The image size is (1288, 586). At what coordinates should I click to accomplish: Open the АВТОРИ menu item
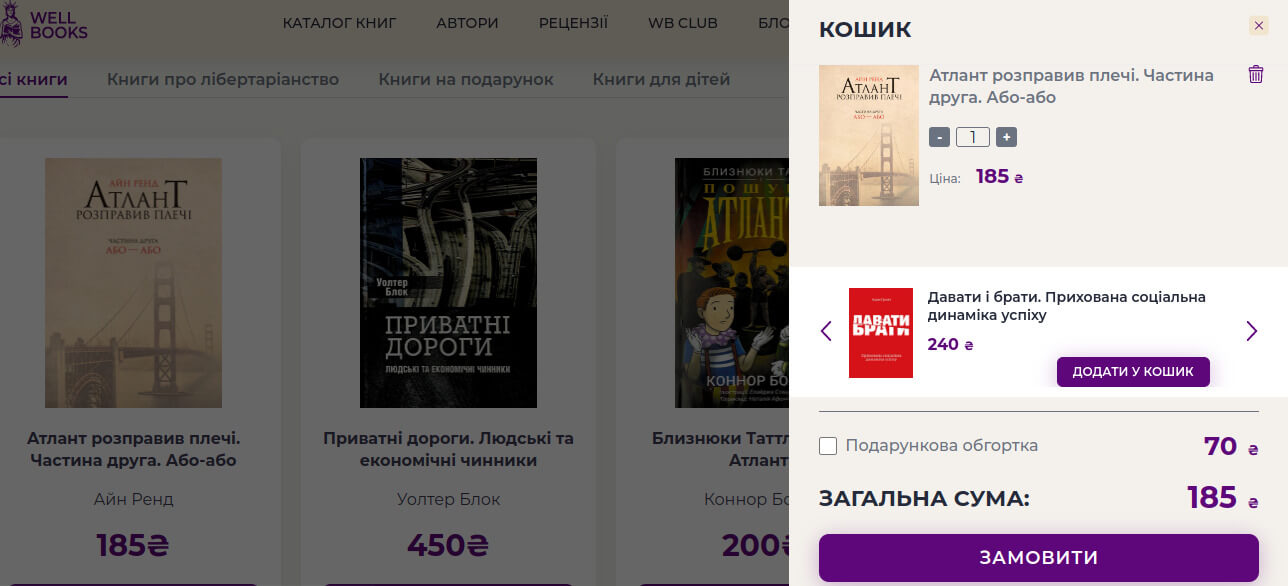pyautogui.click(x=467, y=23)
